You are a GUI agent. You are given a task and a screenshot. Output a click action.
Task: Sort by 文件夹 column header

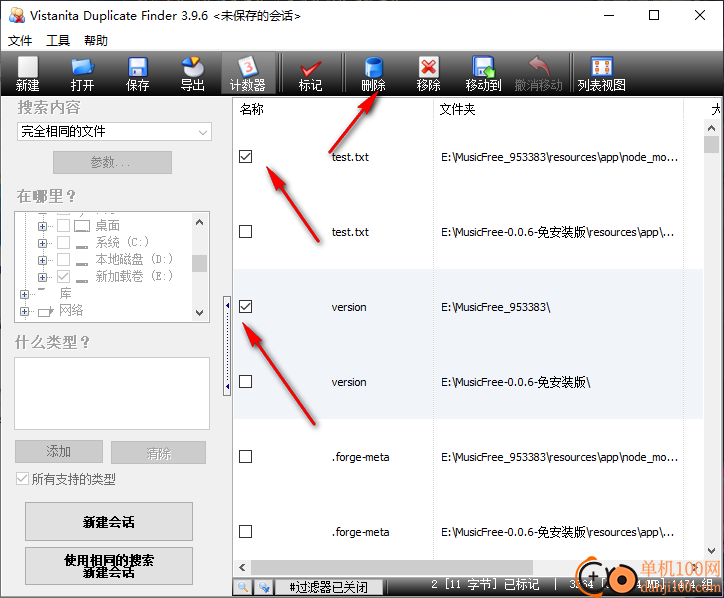pos(457,109)
